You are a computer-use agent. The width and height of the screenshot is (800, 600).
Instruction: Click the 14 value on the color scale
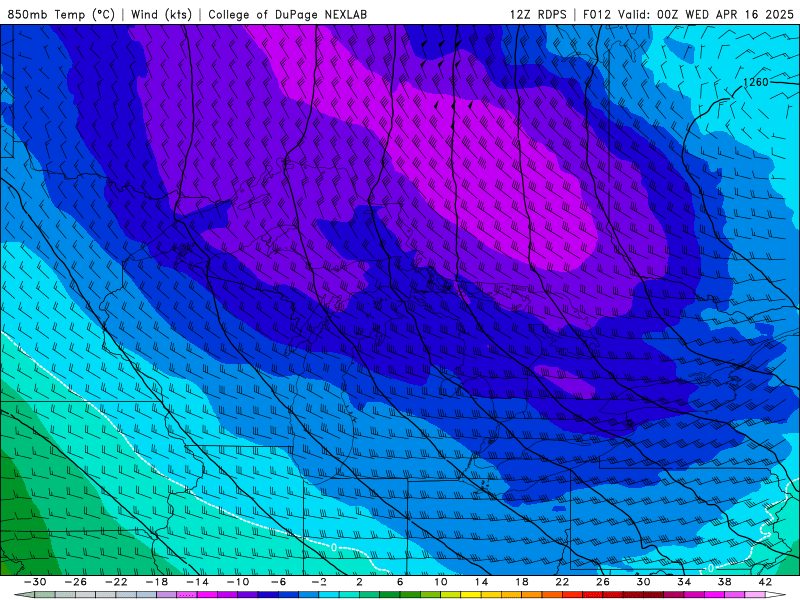[x=481, y=582]
